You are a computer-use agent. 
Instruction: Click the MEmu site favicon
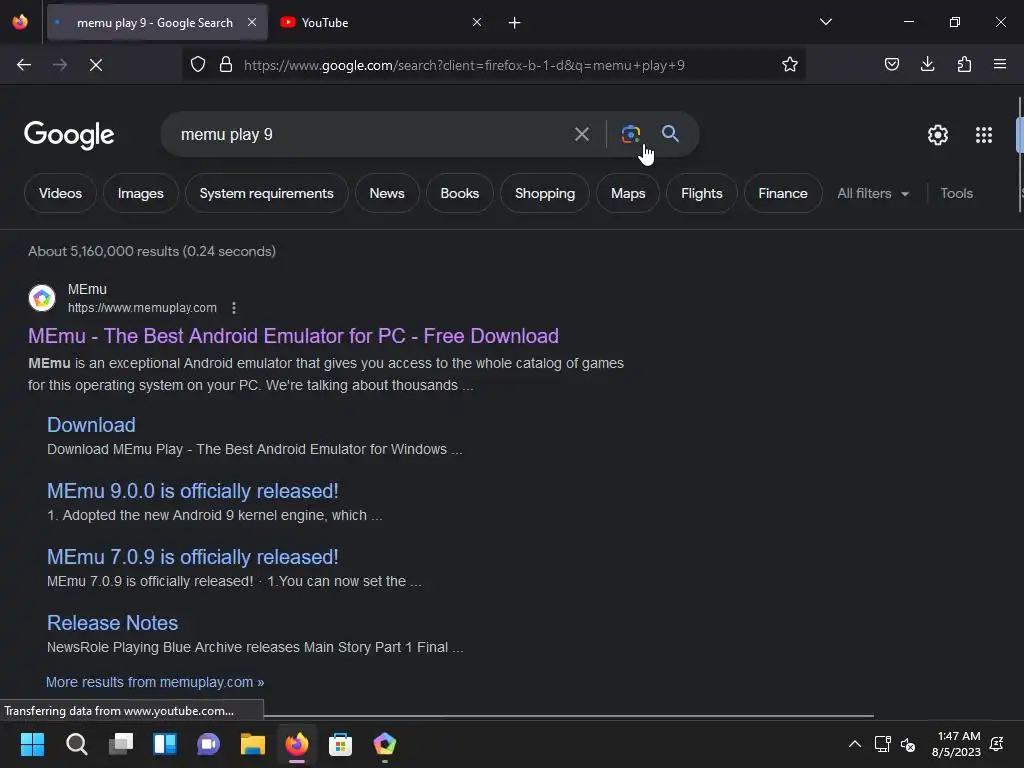point(42,298)
